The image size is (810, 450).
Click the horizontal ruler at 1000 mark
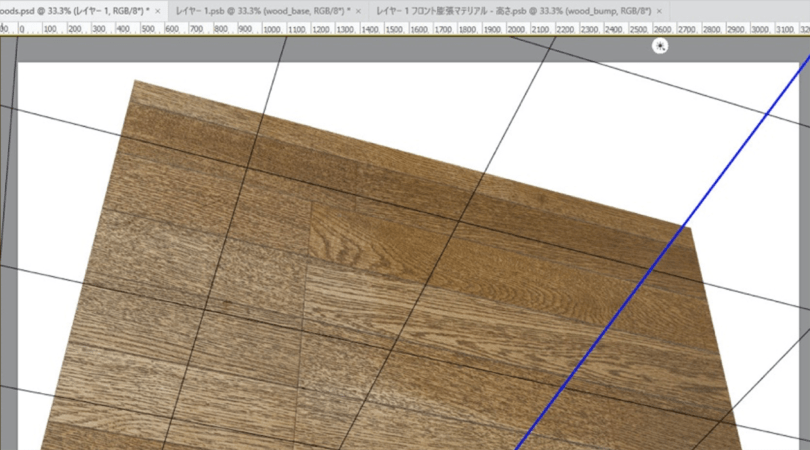(265, 28)
